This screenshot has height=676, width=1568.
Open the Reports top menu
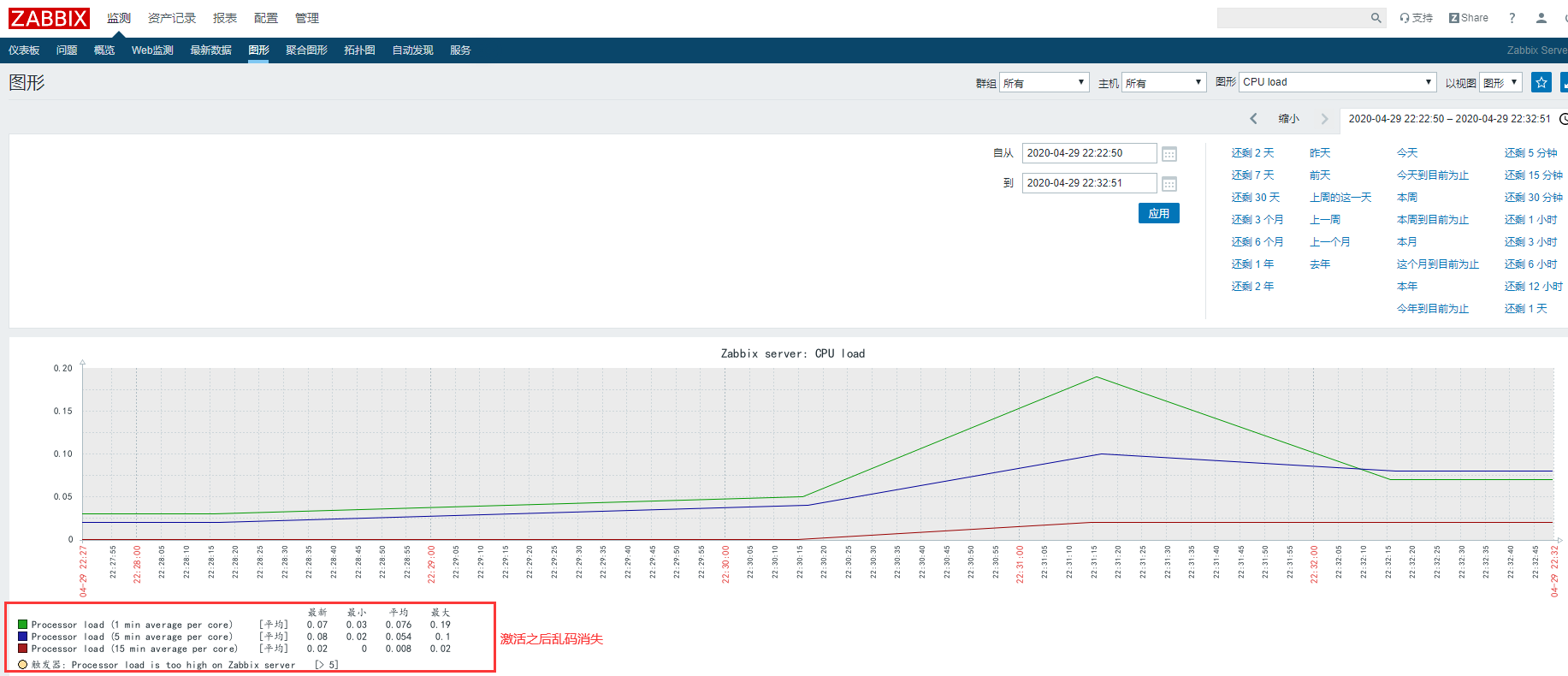225,18
